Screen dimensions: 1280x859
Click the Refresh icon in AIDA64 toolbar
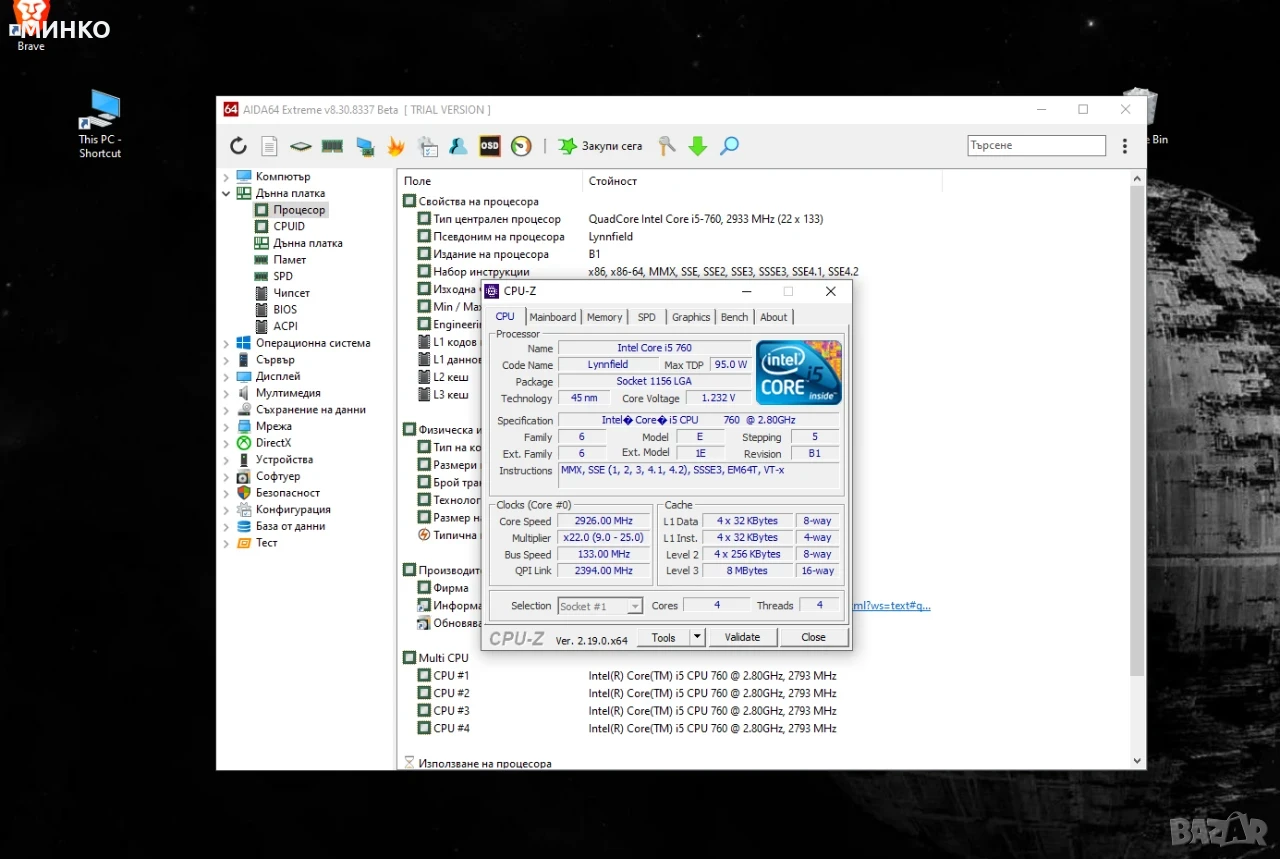click(238, 146)
